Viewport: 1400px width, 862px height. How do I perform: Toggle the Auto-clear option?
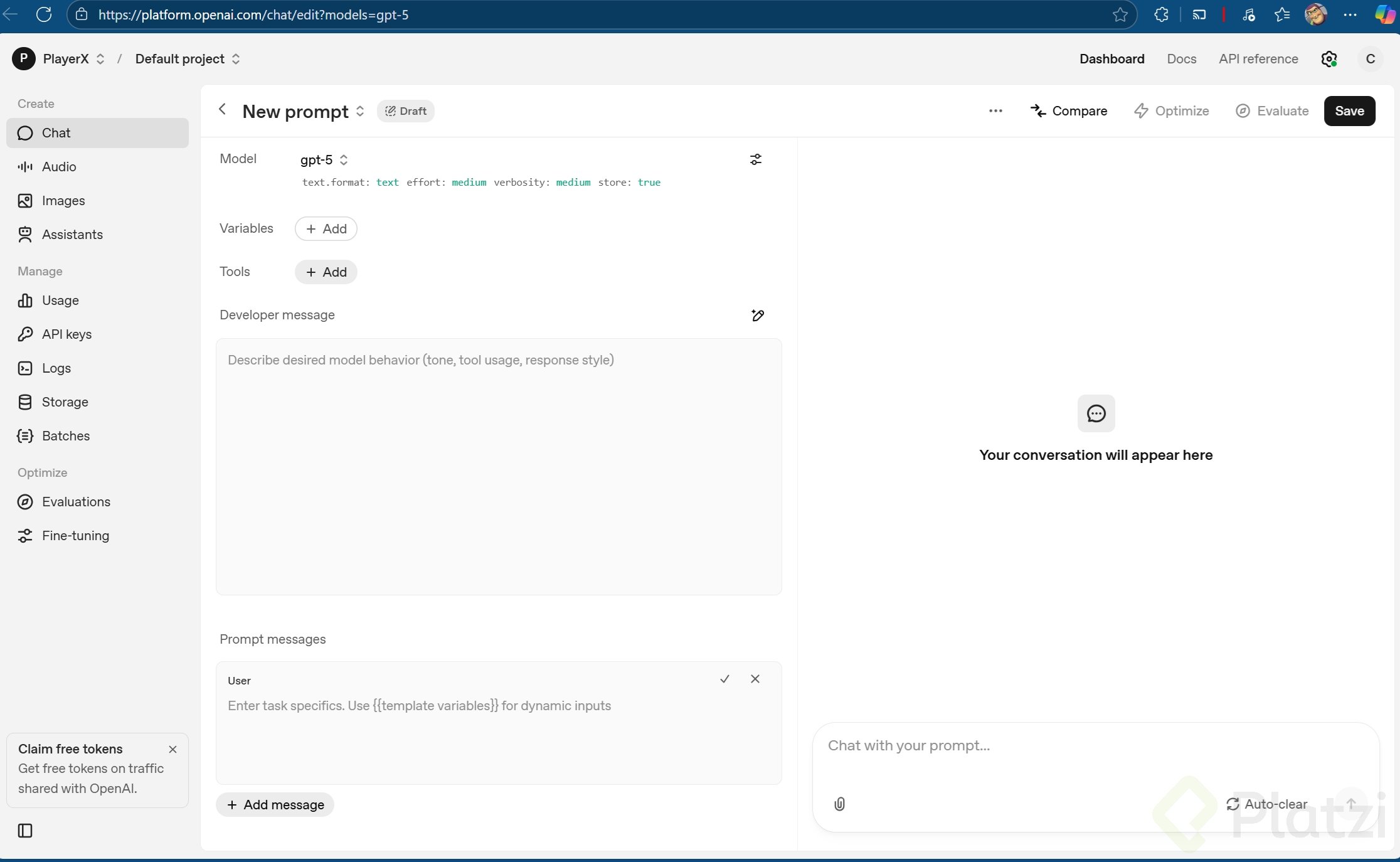tap(1267, 804)
